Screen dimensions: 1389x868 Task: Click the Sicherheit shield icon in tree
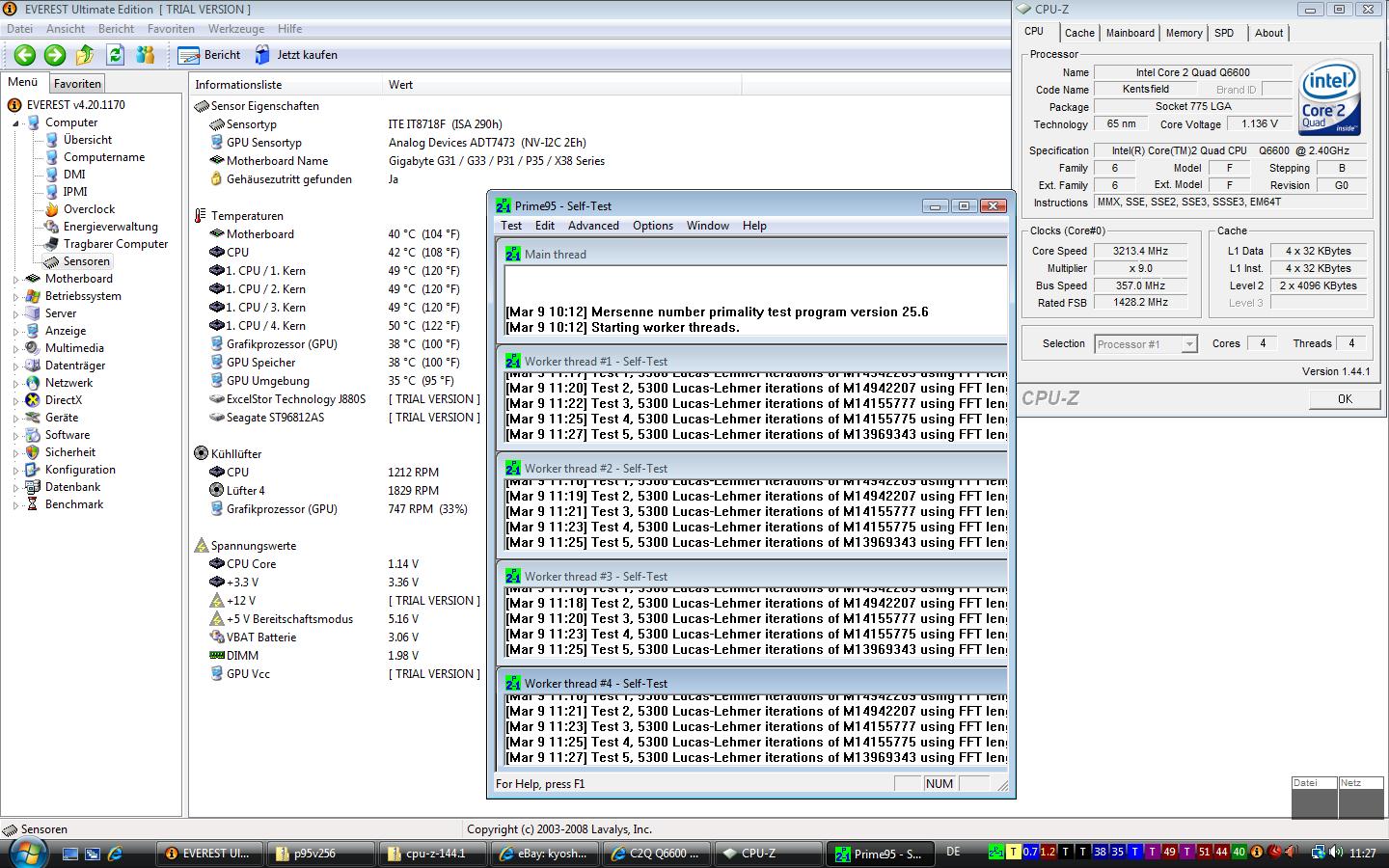click(33, 452)
